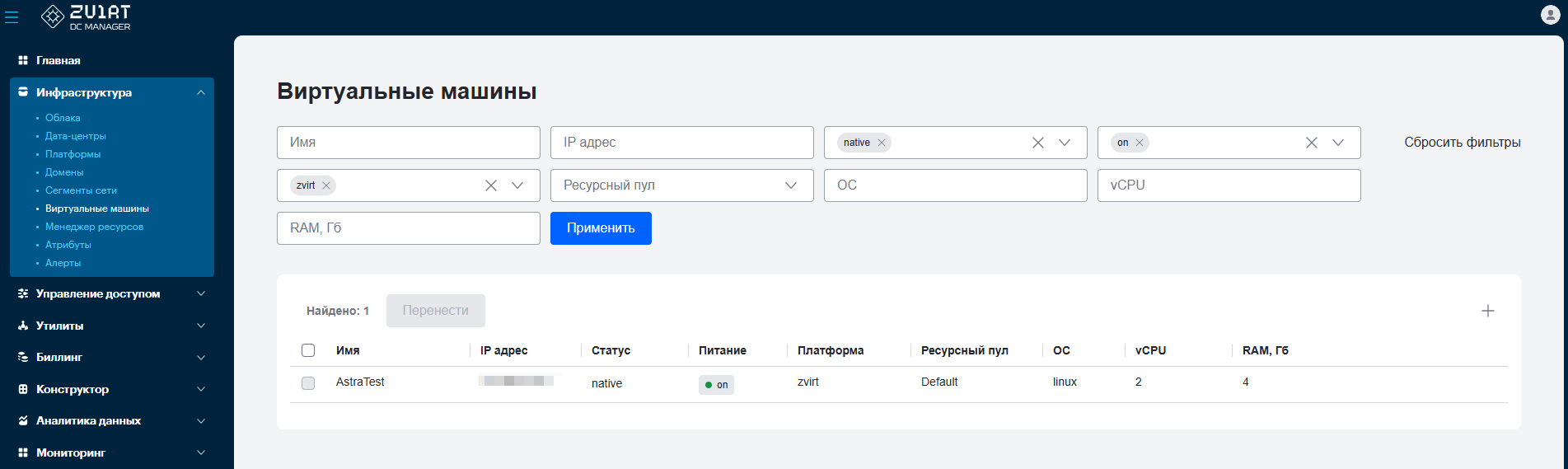Click Сбросить фильтры link

tap(1463, 143)
